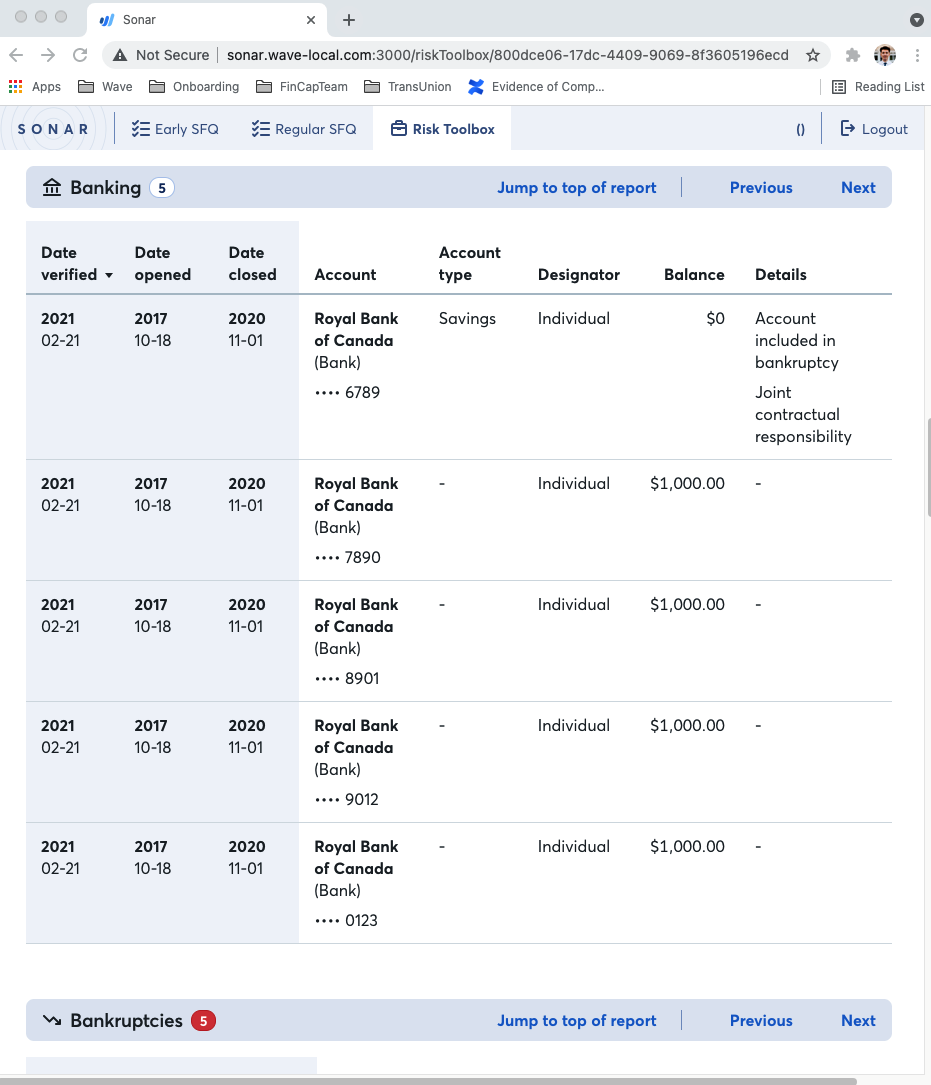Screen dimensions: 931x1085
Task: Click Jump to top of report in Banking
Action: pos(577,188)
